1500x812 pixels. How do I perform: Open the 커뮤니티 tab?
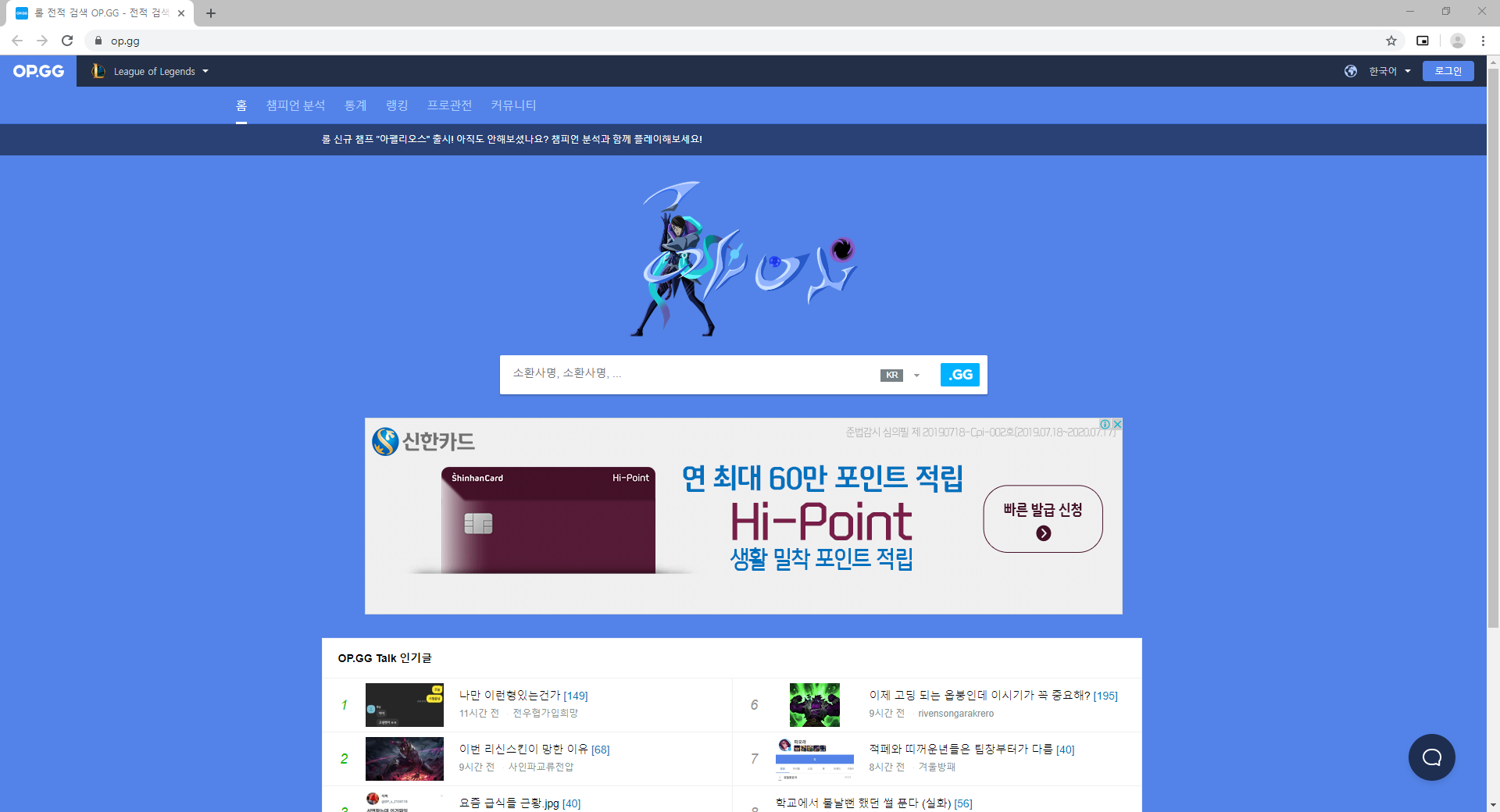click(513, 105)
